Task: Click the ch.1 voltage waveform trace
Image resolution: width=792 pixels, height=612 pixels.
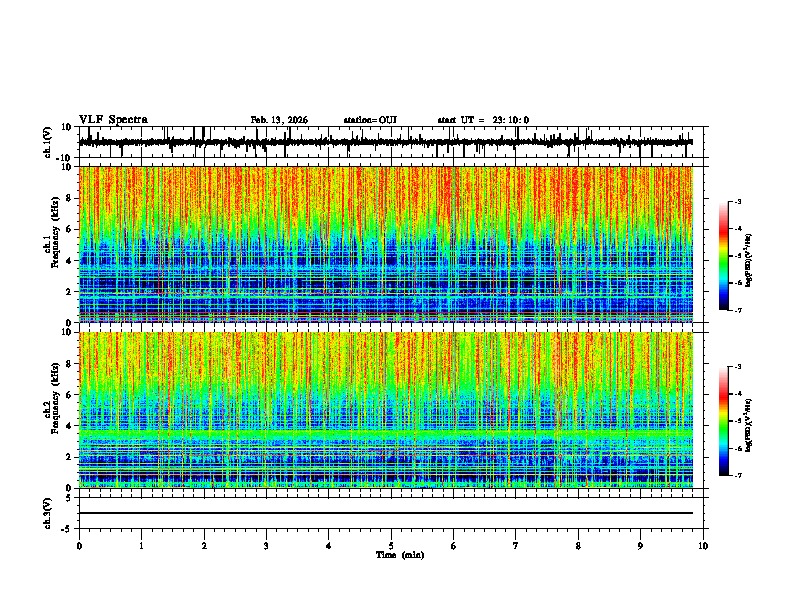Action: (x=386, y=142)
